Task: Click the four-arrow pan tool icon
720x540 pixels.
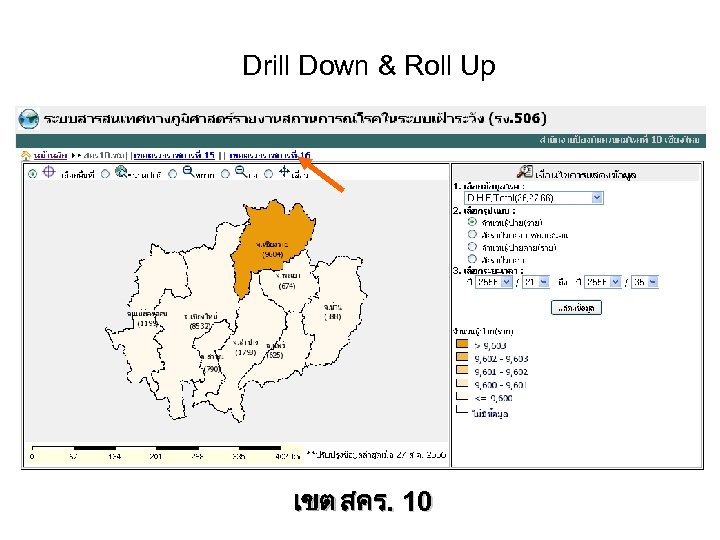Action: point(285,172)
